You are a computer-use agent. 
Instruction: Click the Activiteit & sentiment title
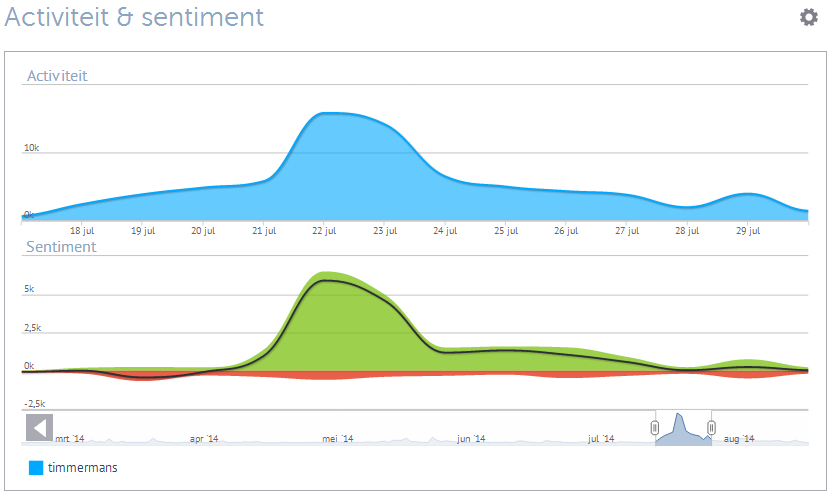click(x=134, y=17)
